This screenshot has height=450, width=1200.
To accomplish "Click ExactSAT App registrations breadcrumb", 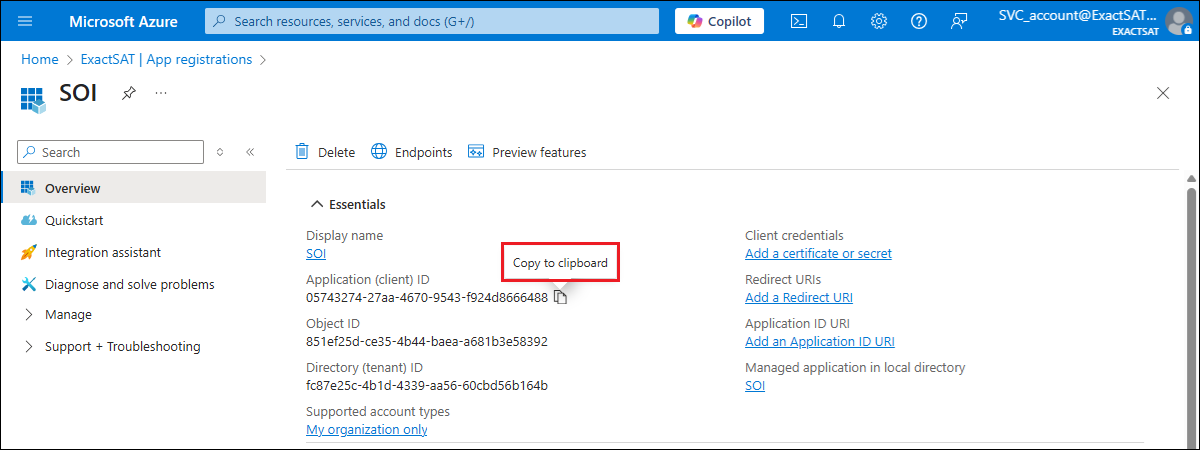I will click(x=166, y=60).
